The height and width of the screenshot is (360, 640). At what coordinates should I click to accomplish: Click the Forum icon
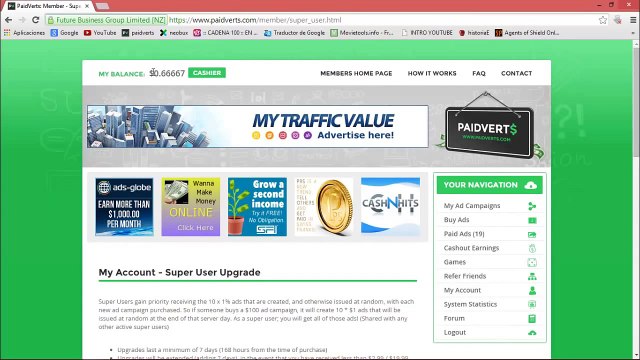coord(532,319)
